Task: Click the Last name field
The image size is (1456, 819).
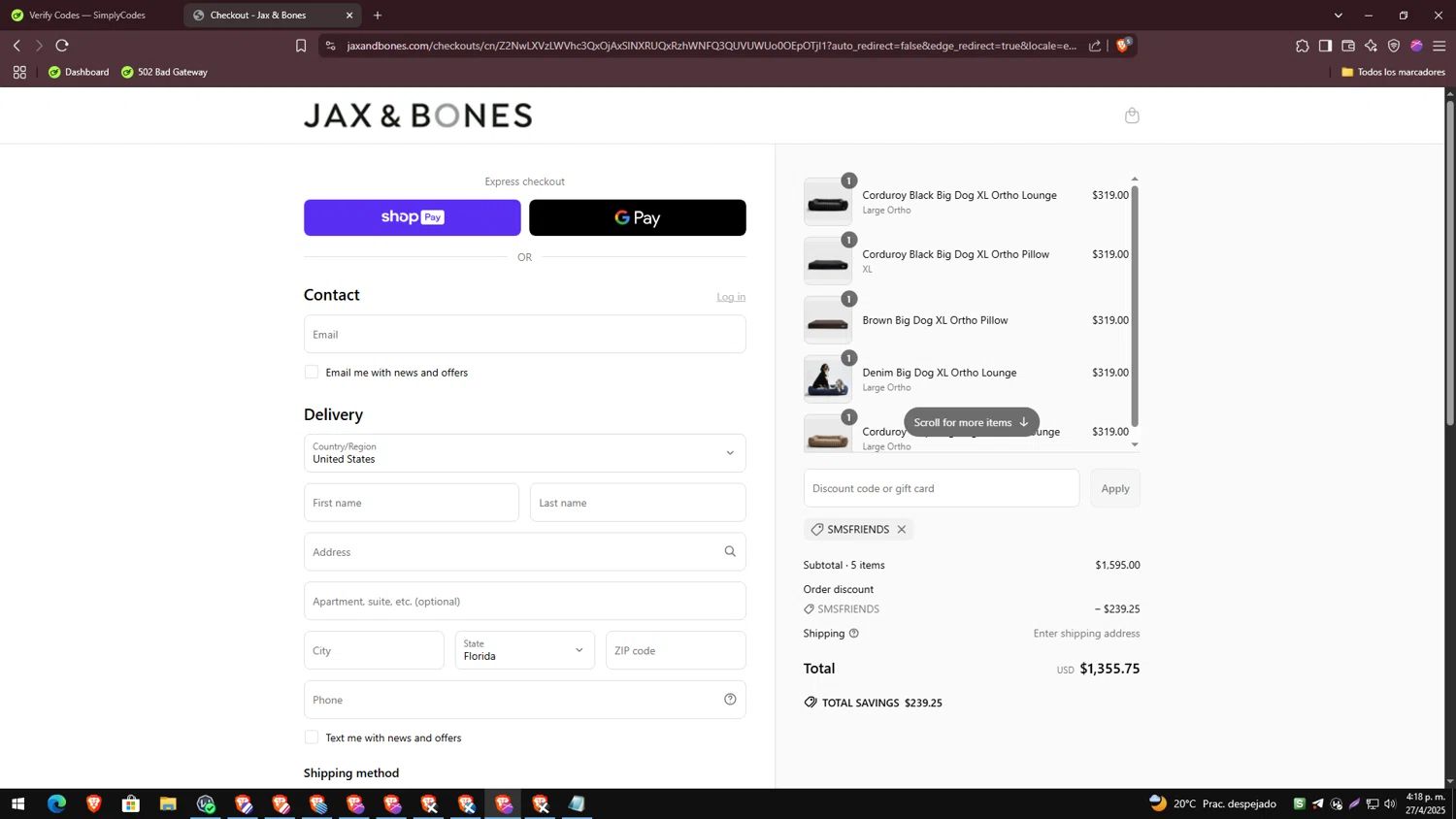Action: click(x=638, y=503)
